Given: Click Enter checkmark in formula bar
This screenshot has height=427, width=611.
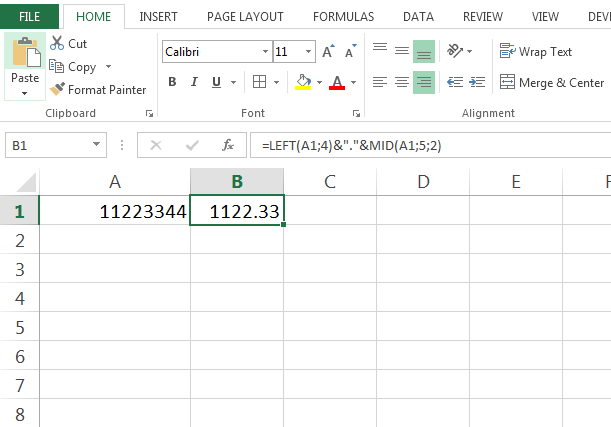Looking at the screenshot, I should tap(192, 145).
